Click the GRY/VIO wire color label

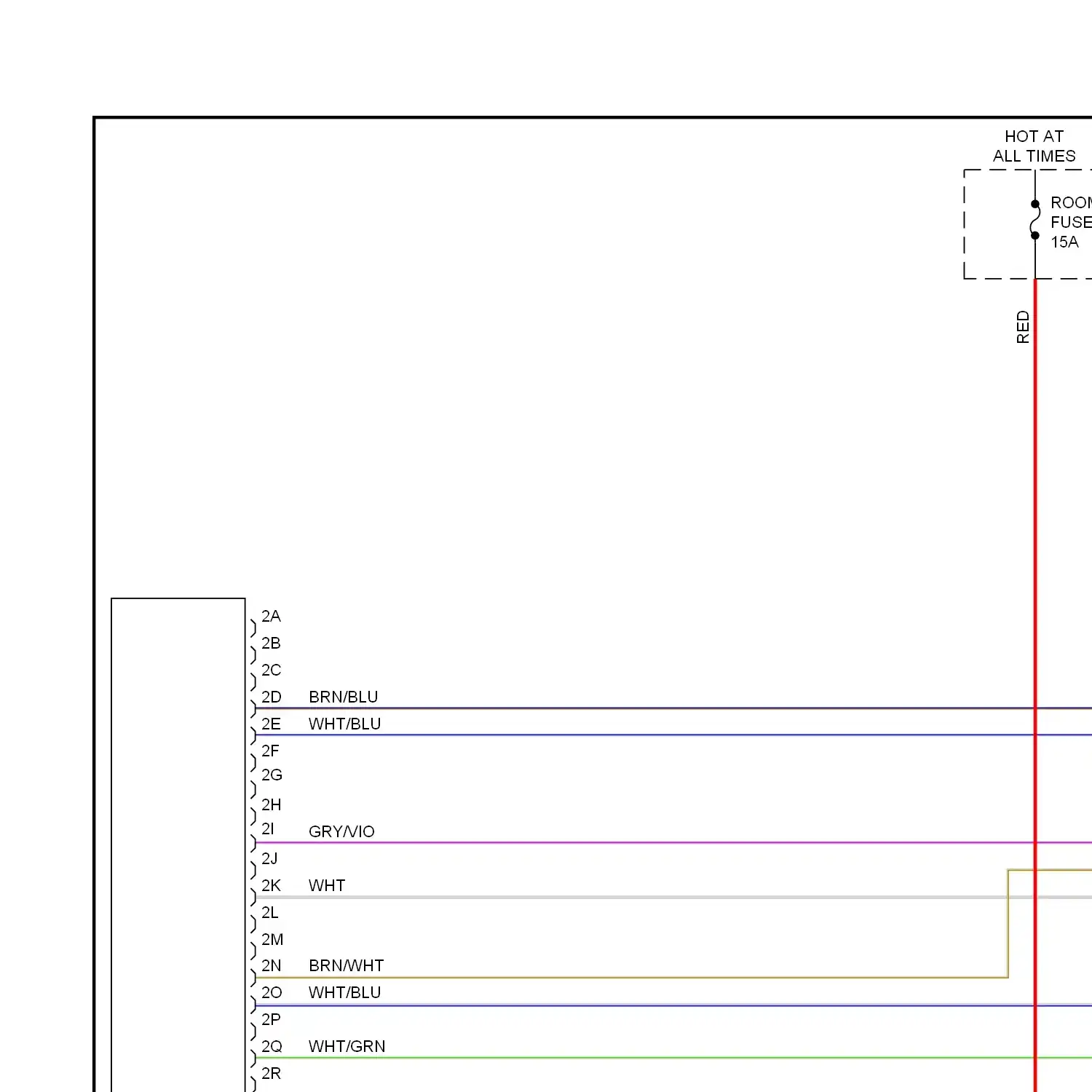341,831
